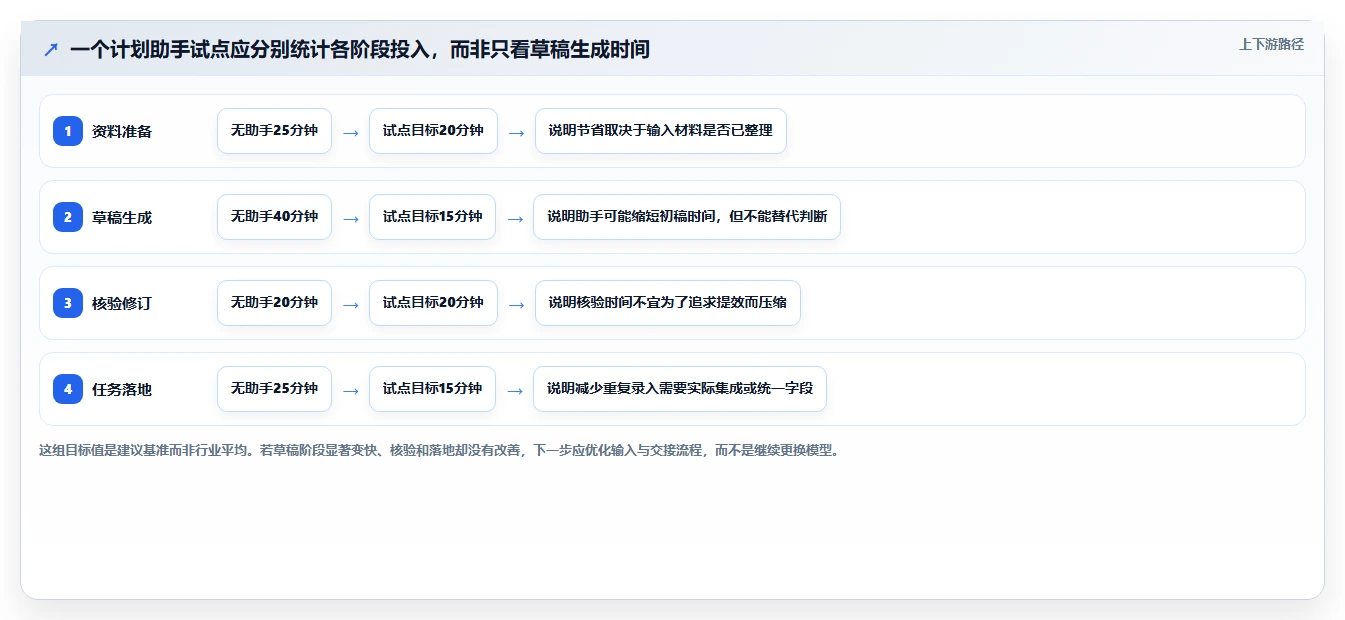Click the 任务落地 stage label
Viewport: 1345px width, 620px height.
click(122, 389)
